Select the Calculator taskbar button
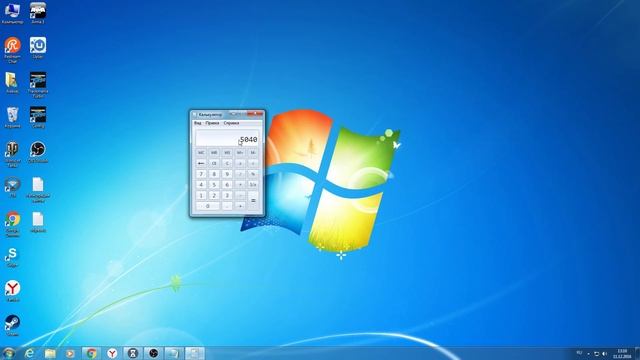 pos(195,353)
